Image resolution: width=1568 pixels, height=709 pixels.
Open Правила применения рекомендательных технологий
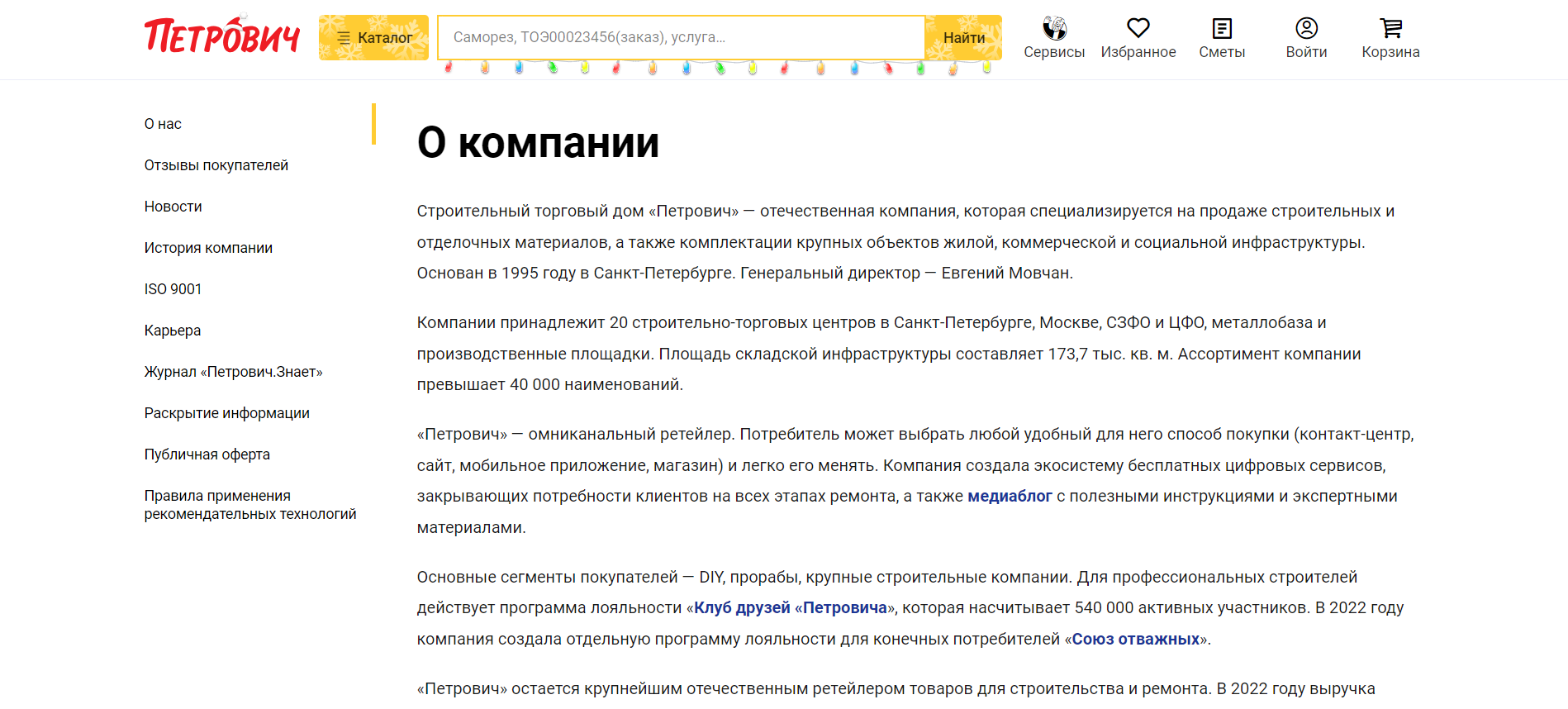click(250, 505)
